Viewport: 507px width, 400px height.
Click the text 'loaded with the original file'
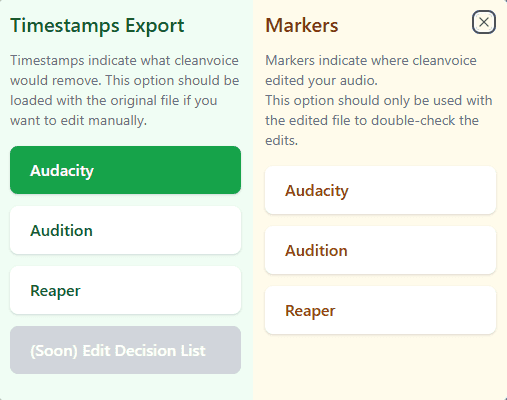(x=95, y=100)
